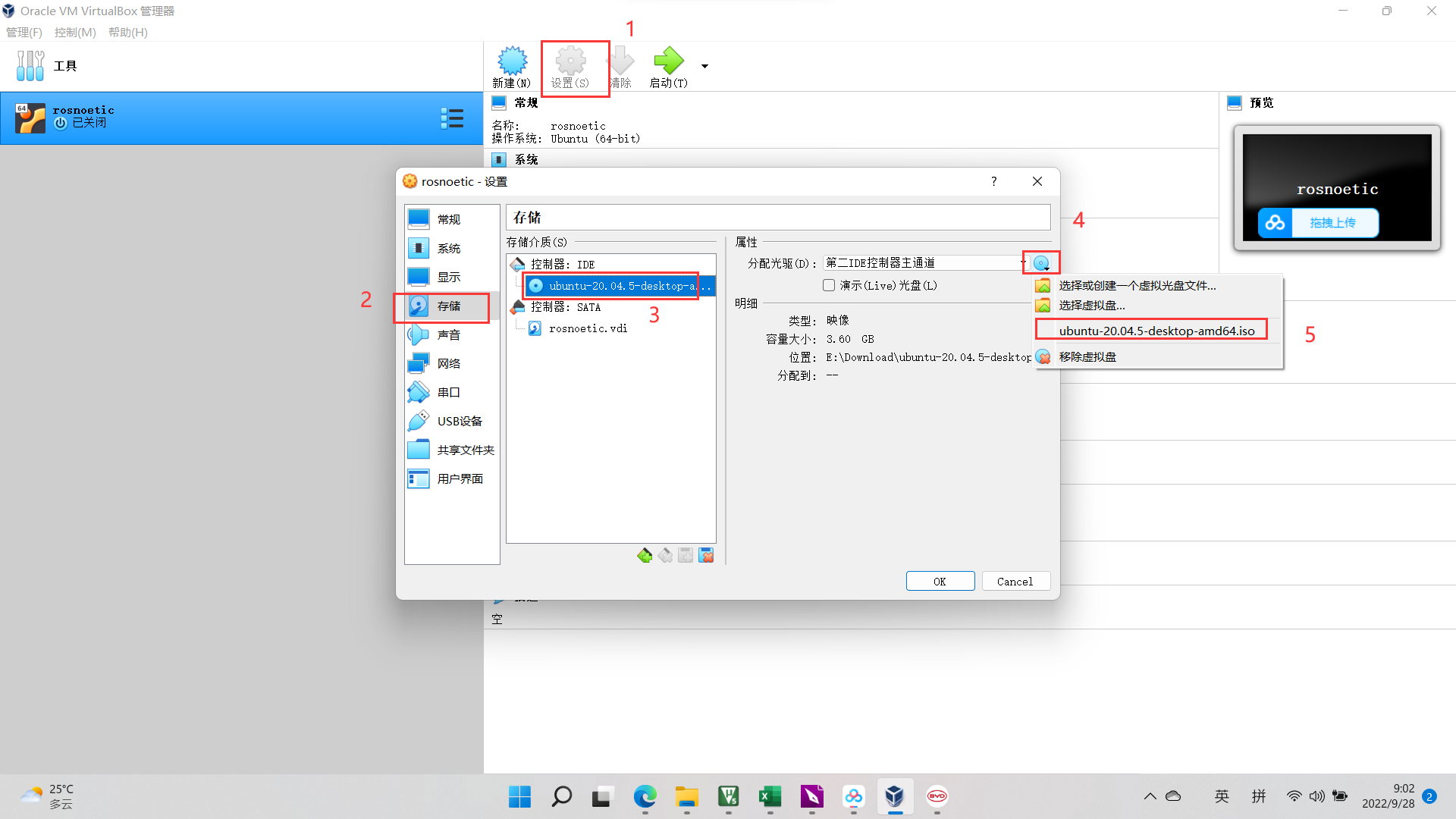Select the 显示 settings category
Image resolution: width=1456 pixels, height=819 pixels.
(452, 277)
